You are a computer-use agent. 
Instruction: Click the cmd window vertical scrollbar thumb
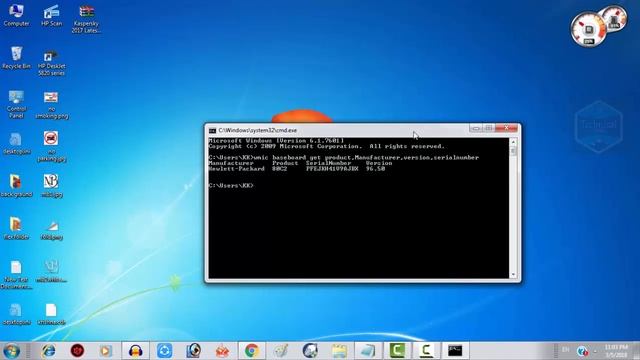tap(513, 151)
